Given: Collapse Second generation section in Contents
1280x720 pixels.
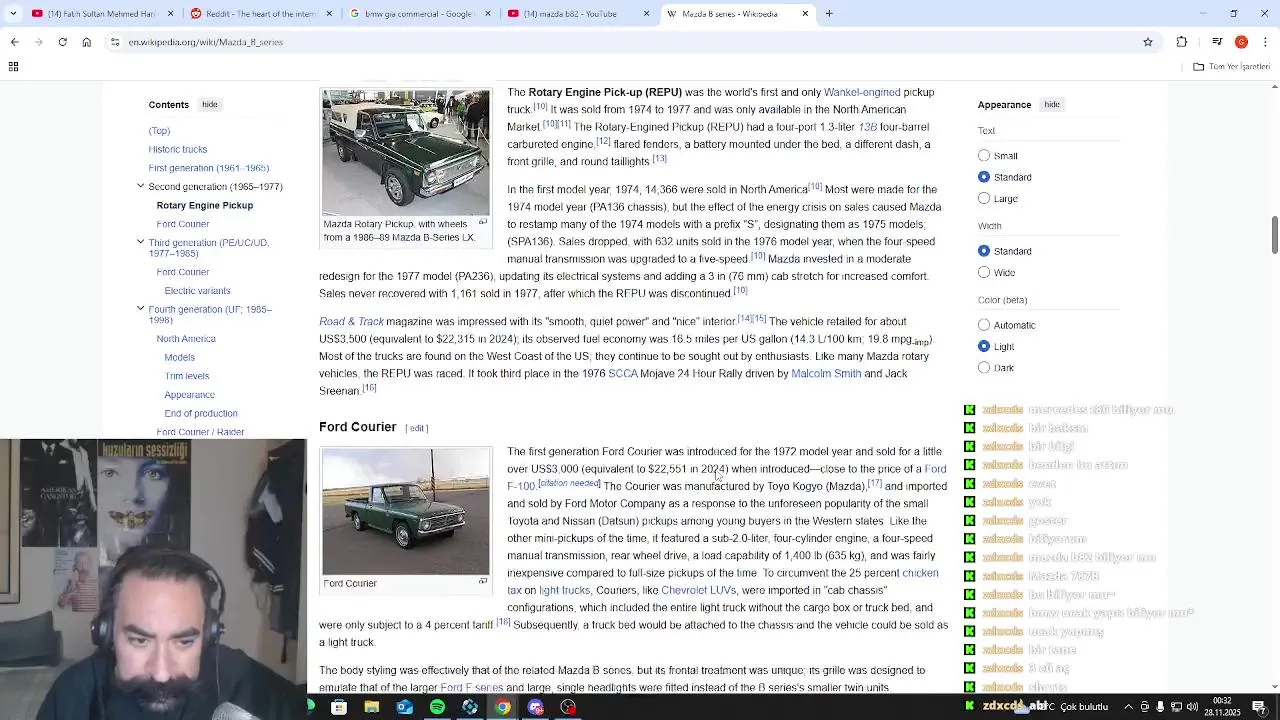Looking at the screenshot, I should [x=141, y=186].
